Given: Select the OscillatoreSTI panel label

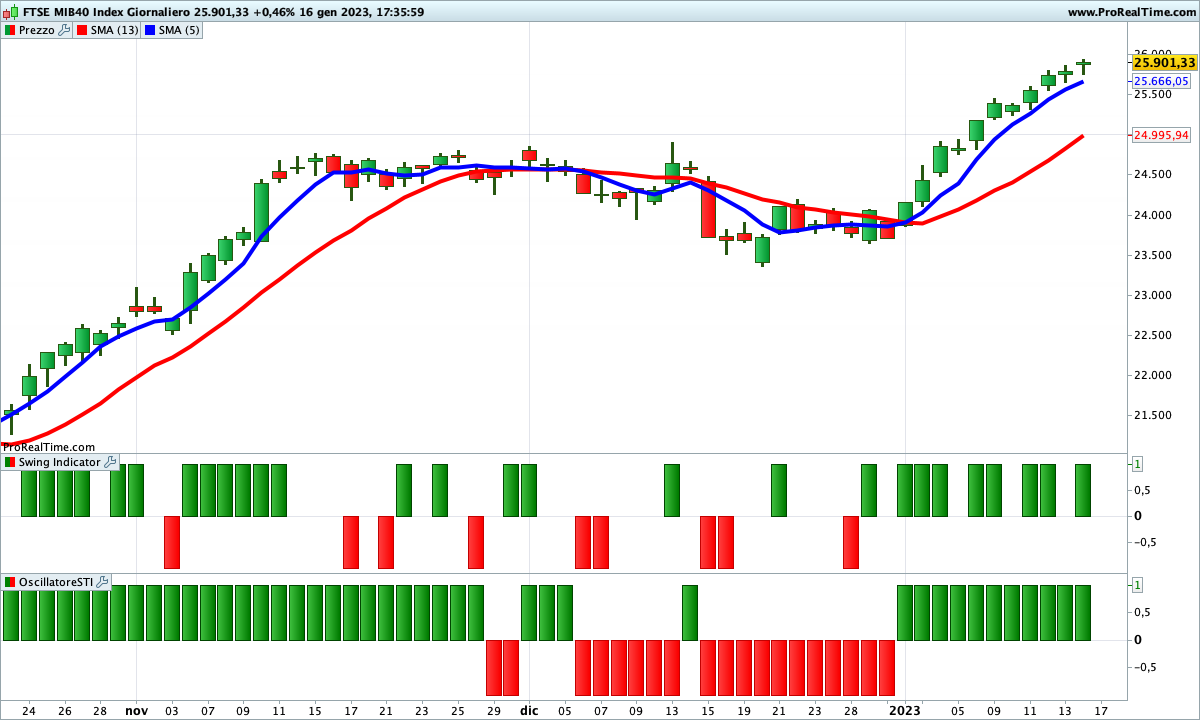Looking at the screenshot, I should tap(56, 582).
